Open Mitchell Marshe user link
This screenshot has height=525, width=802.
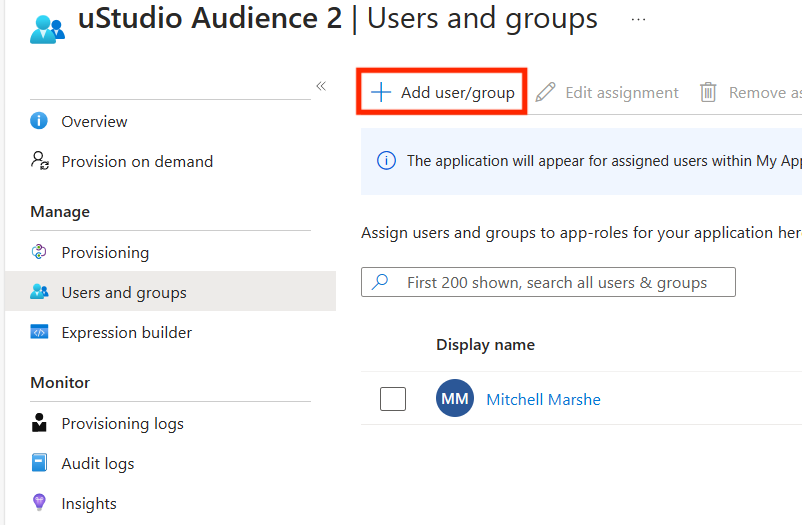tap(543, 399)
